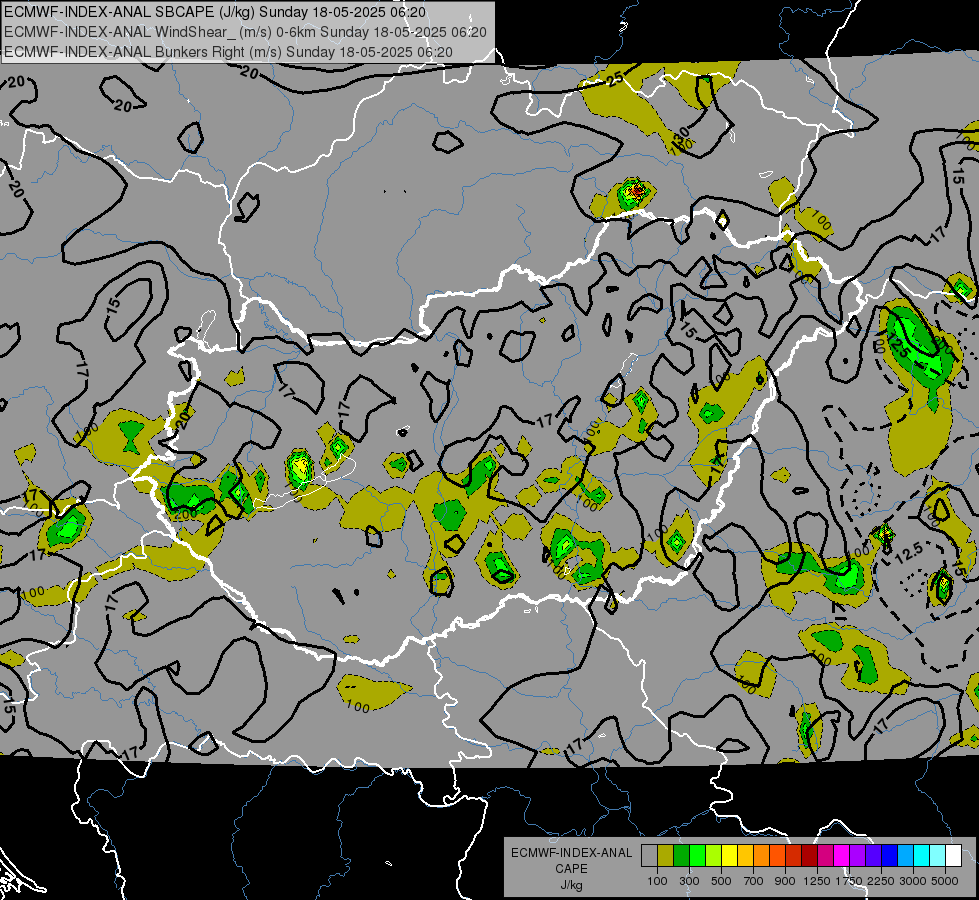Click the '25' contour label on map

615,79
